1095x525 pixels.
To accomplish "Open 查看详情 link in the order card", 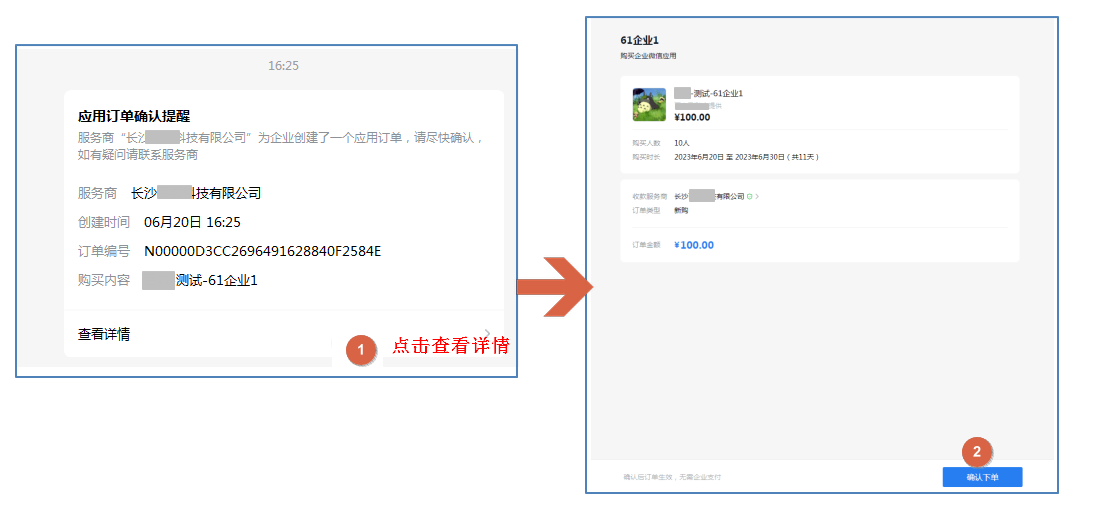I will point(104,334).
